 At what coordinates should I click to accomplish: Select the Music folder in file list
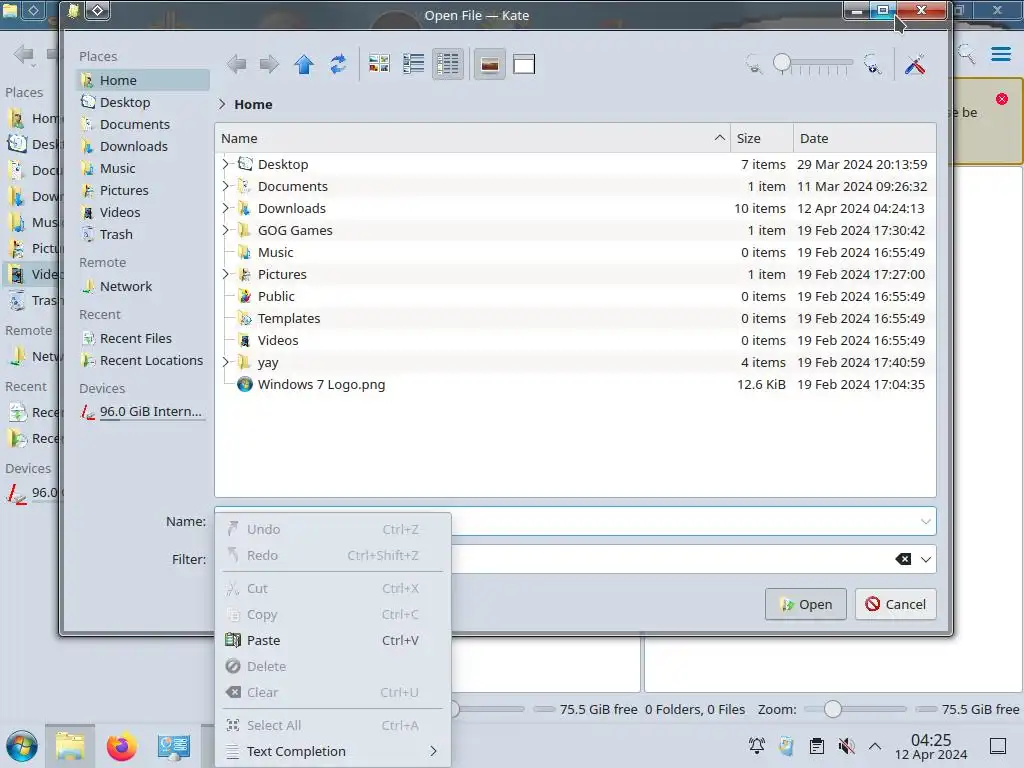[575, 252]
